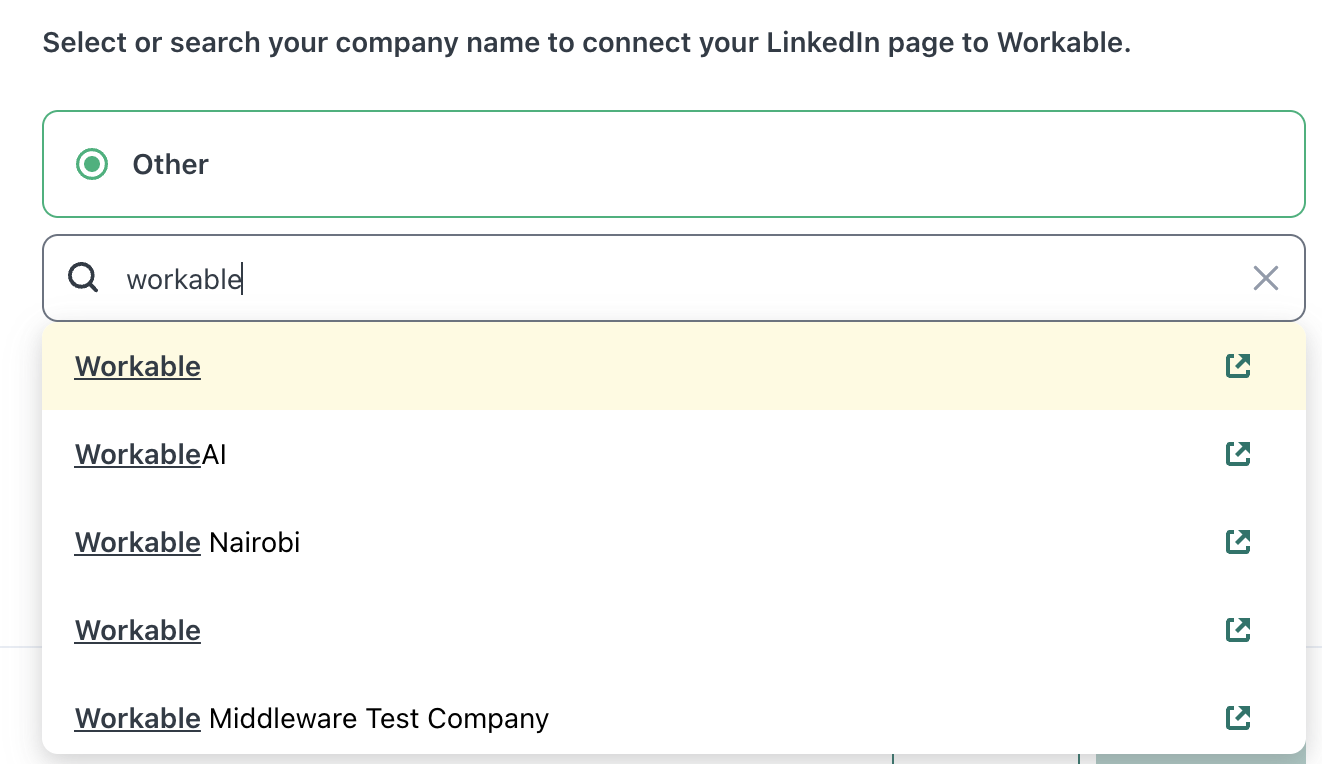The image size is (1322, 764).
Task: Select WorkableAI from the suggestions
Action: pos(600,454)
